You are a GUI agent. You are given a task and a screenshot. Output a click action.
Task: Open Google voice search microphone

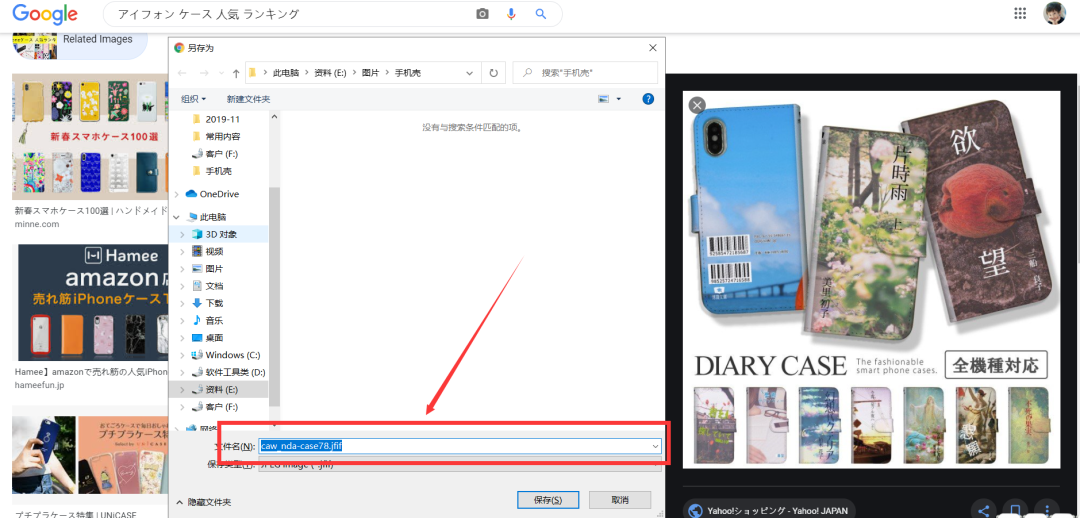(x=511, y=14)
